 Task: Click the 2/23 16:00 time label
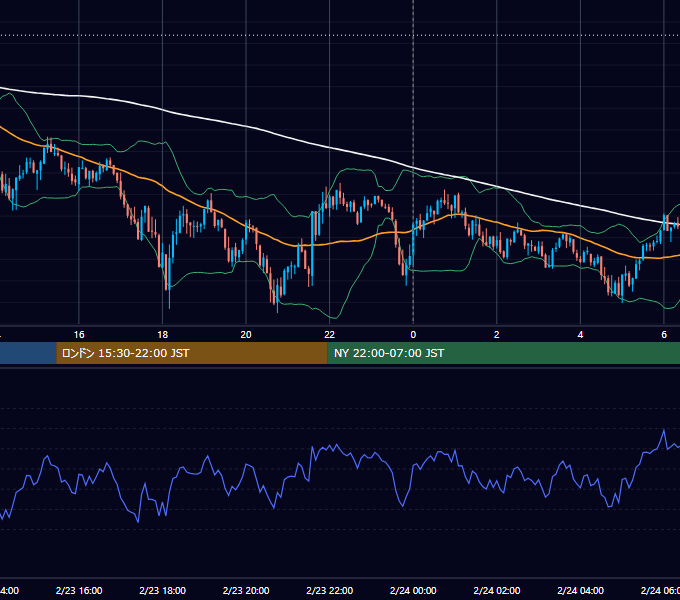(x=79, y=590)
